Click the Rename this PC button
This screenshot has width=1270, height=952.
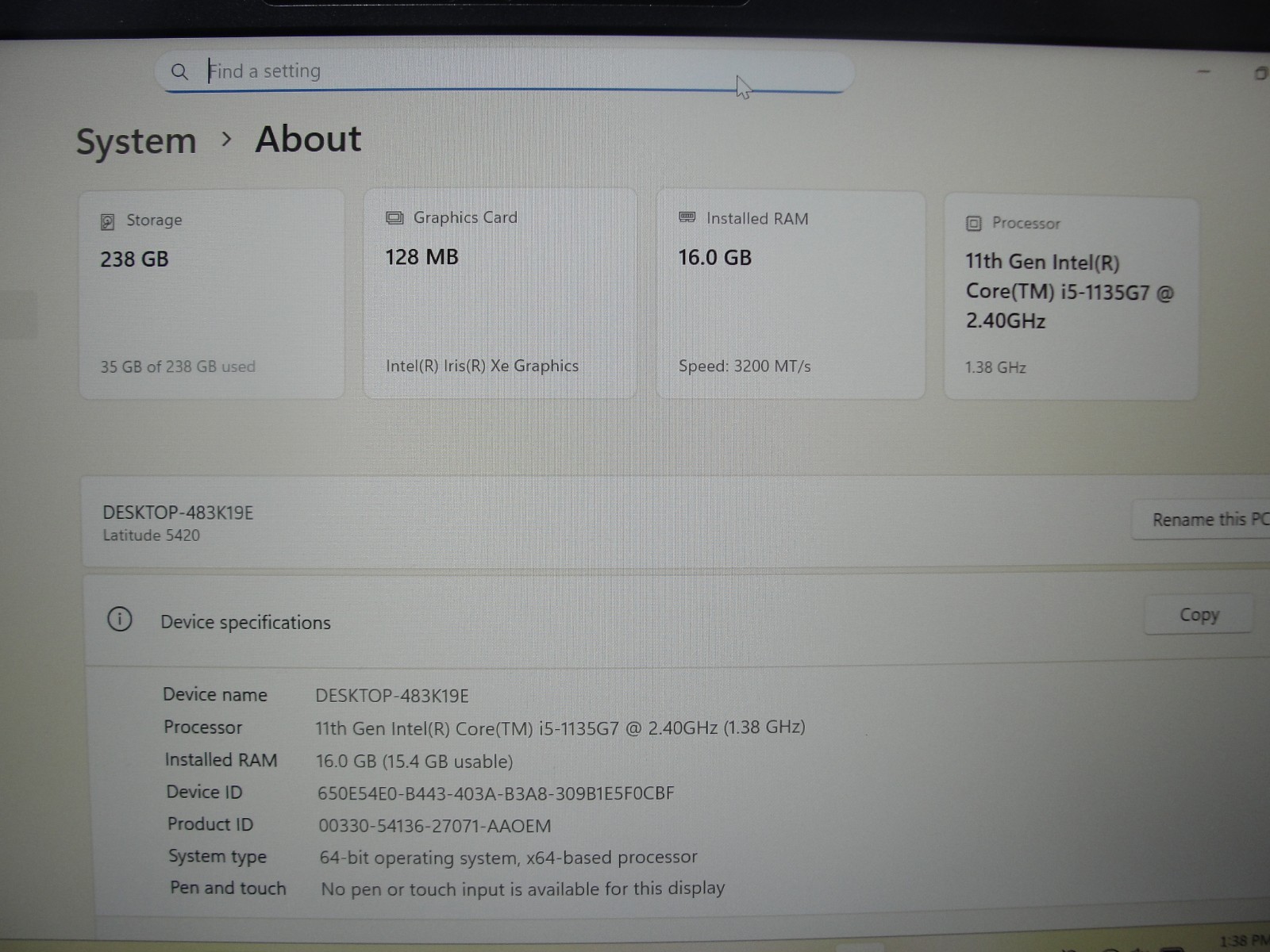point(1201,520)
